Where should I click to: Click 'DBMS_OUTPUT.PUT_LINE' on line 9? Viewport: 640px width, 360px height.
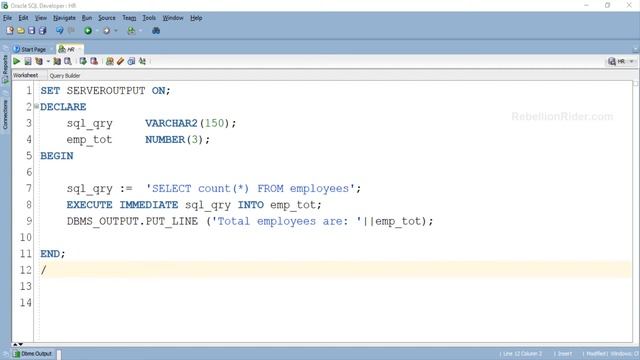(132, 222)
